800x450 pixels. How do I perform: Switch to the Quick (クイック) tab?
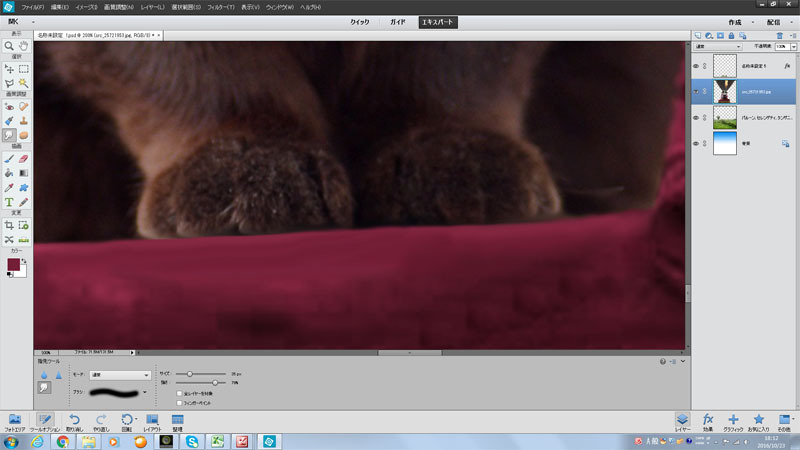360,22
